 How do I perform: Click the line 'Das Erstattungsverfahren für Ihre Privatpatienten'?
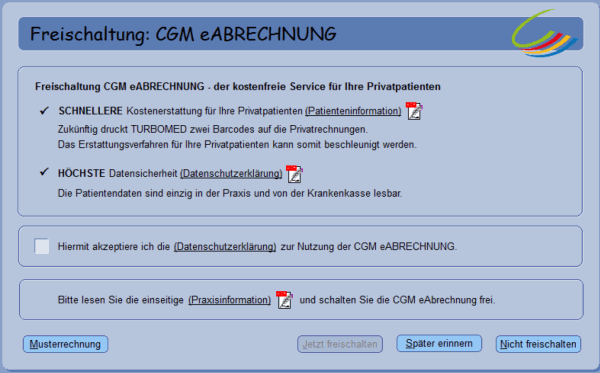pyautogui.click(x=237, y=145)
